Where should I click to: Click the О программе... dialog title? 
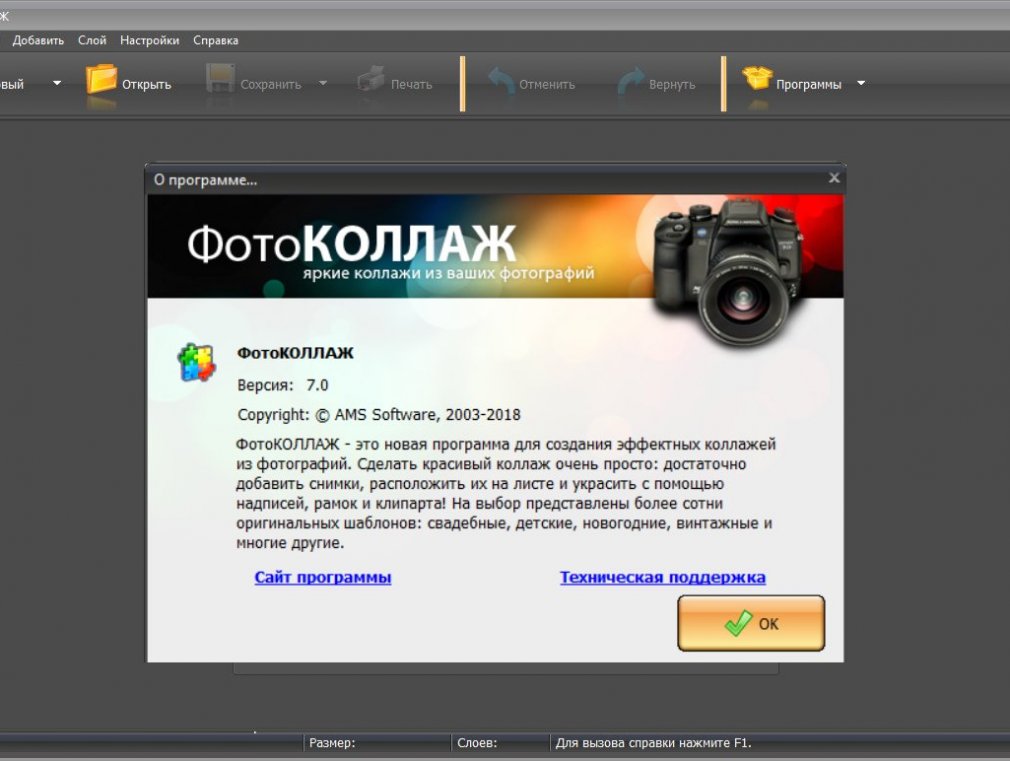coord(205,180)
